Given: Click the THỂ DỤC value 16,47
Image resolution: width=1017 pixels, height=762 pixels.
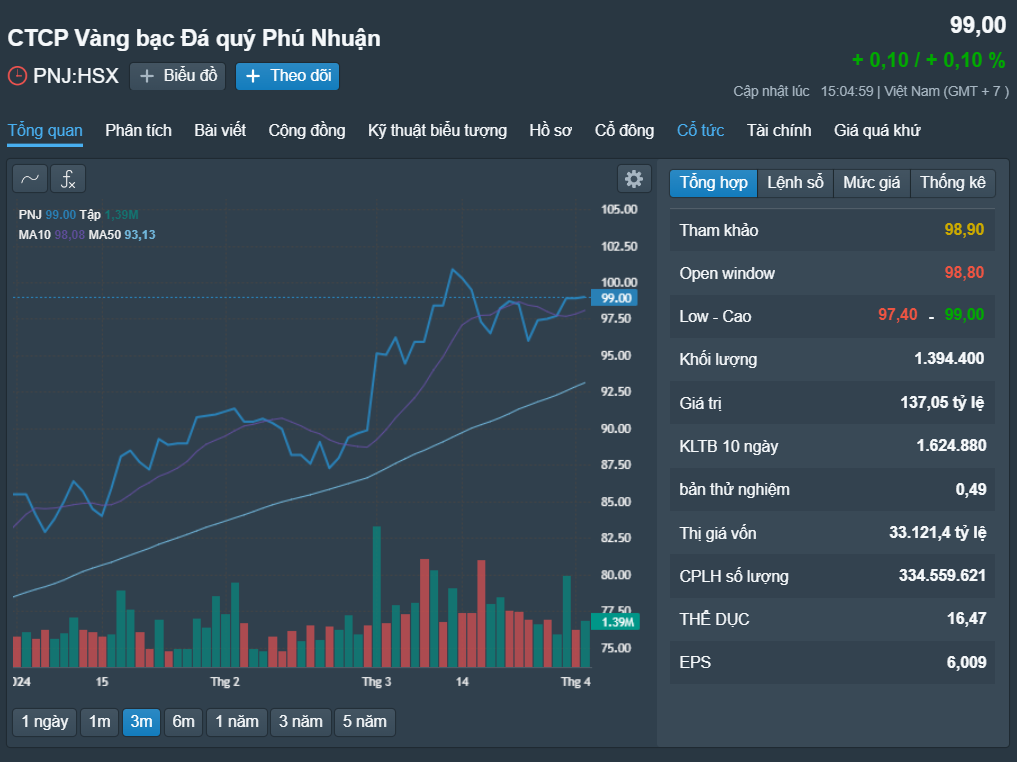Looking at the screenshot, I should tap(966, 619).
